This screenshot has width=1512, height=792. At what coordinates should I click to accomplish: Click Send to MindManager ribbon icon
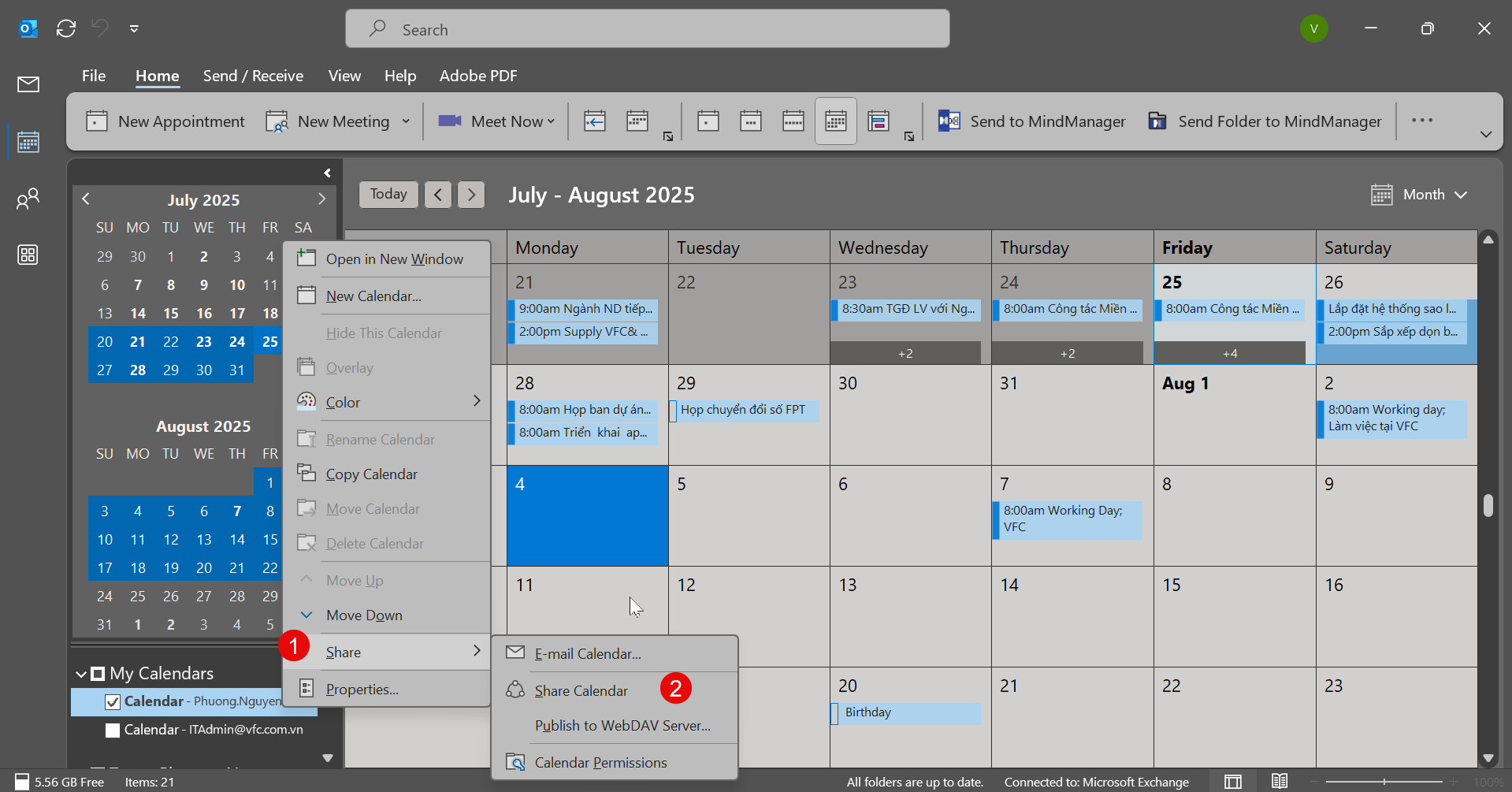tap(949, 121)
